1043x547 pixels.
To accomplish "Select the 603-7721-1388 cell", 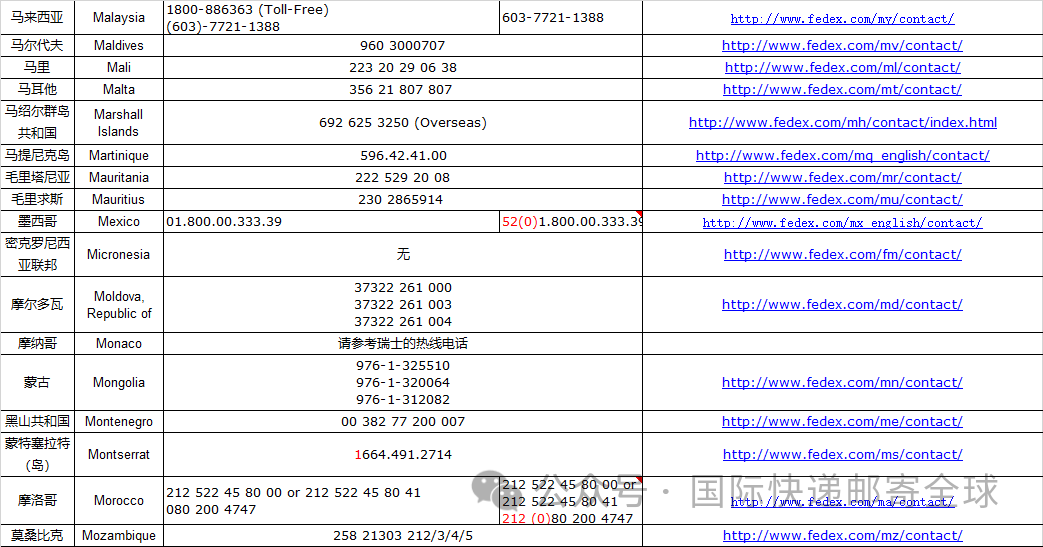I will click(x=571, y=18).
